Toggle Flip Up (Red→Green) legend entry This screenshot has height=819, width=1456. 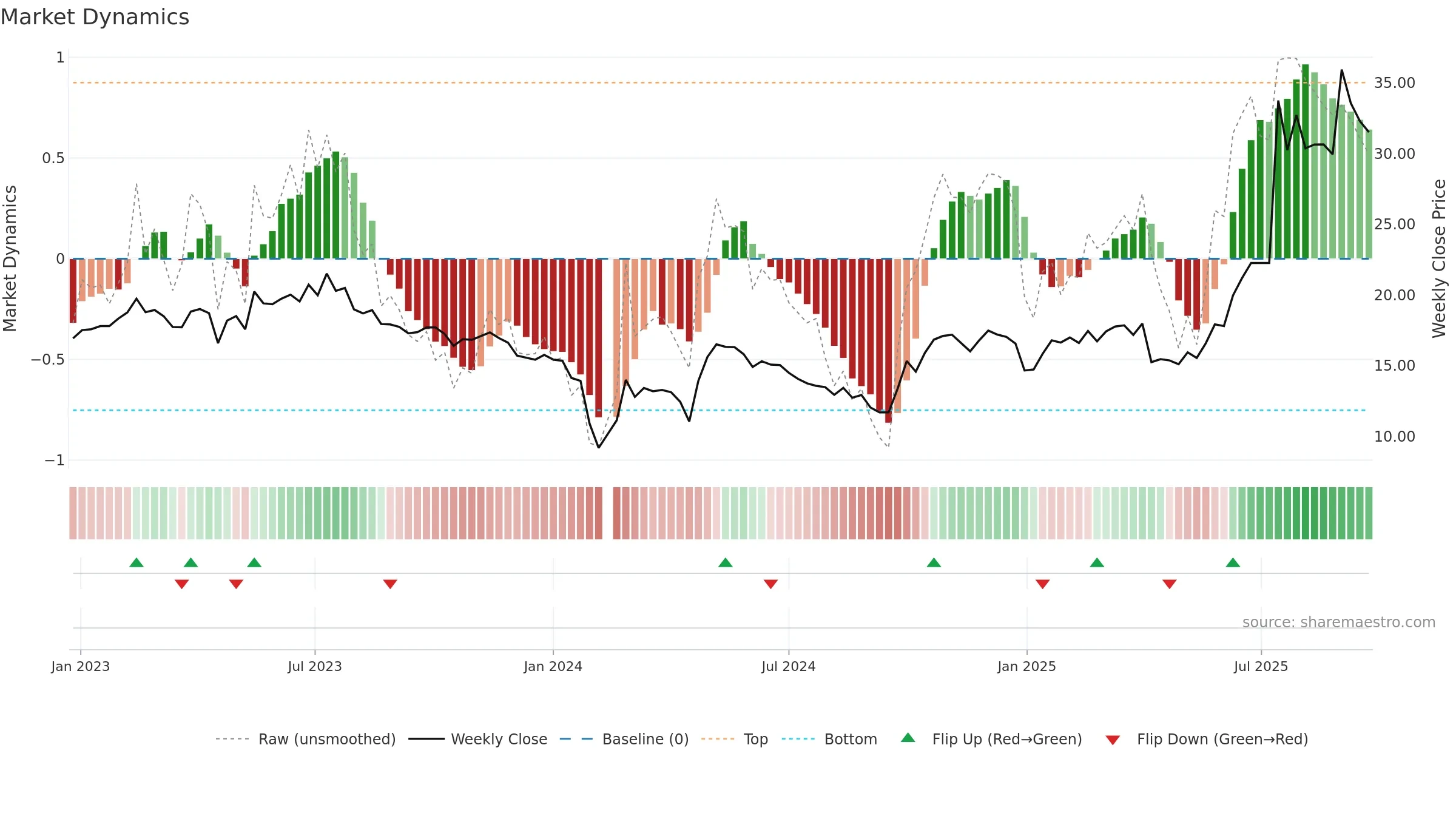tap(991, 739)
